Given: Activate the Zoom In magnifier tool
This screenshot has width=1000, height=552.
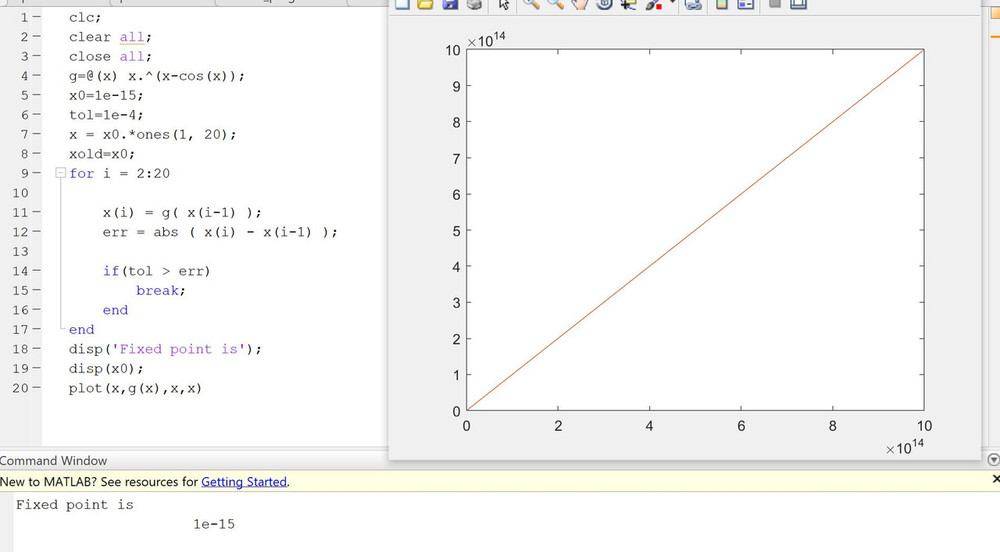Looking at the screenshot, I should [x=530, y=4].
